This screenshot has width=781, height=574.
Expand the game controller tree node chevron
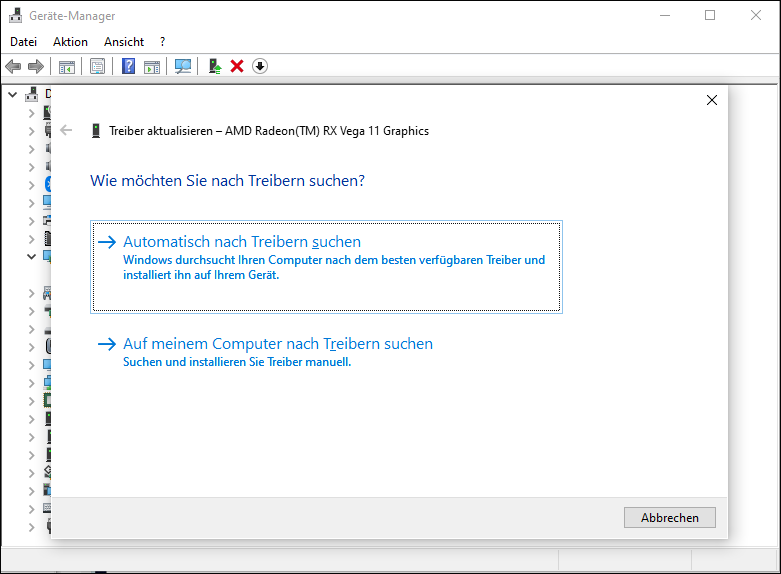[x=31, y=293]
